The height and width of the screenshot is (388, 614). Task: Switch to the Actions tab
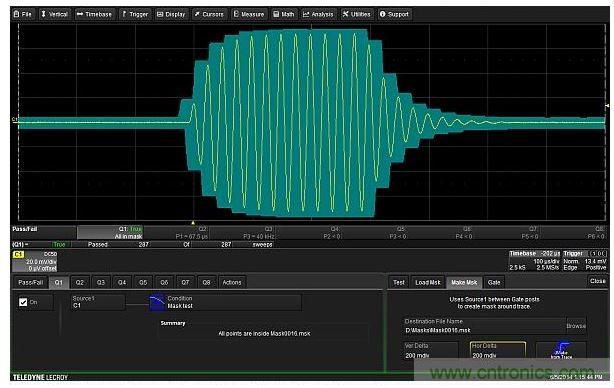[x=232, y=282]
